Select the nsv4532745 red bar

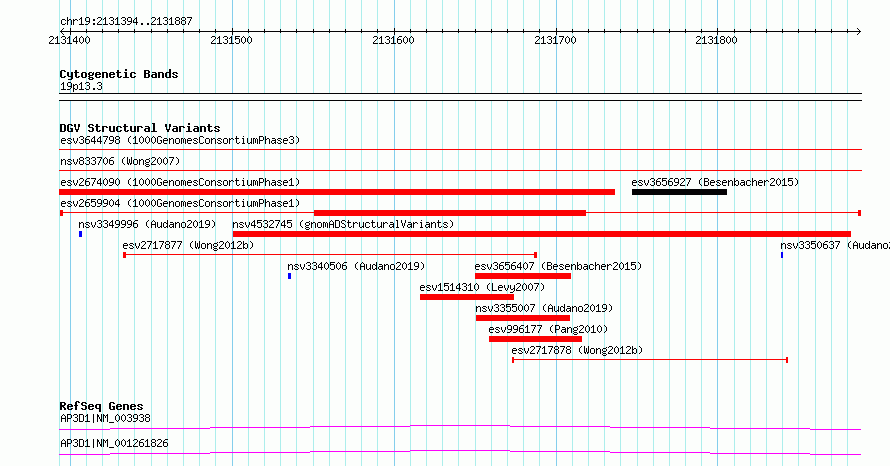click(542, 234)
